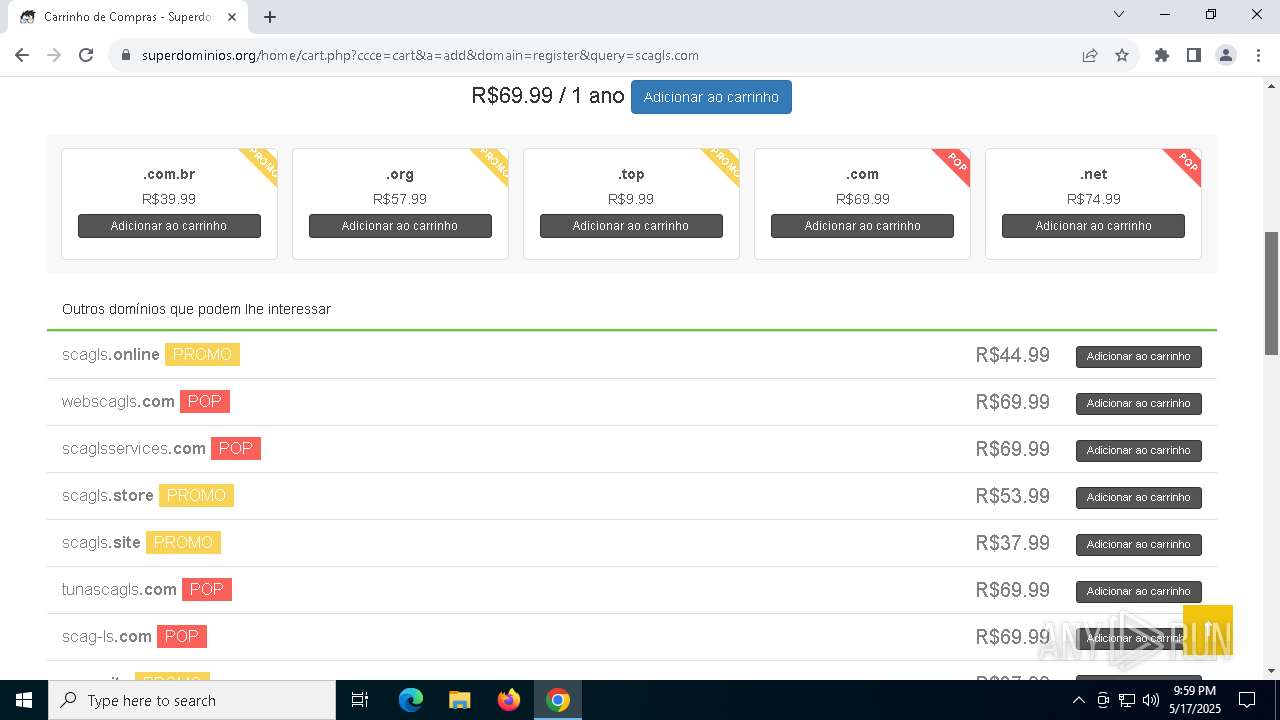This screenshot has width=1280, height=720.
Task: Open Task View on taskbar
Action: (x=360, y=700)
